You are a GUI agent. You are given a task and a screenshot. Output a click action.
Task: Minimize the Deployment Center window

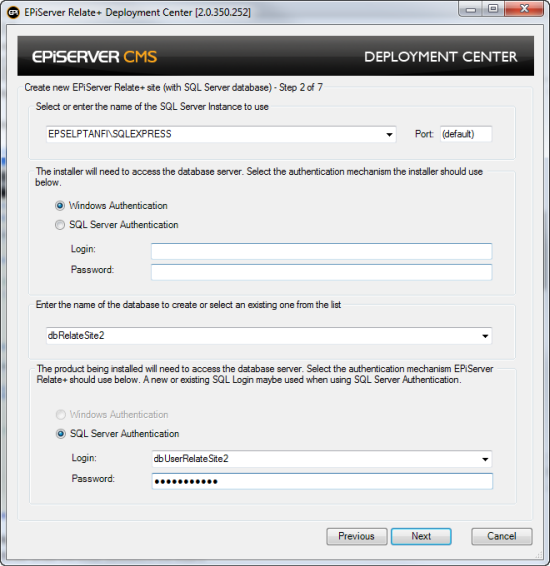[471, 9]
